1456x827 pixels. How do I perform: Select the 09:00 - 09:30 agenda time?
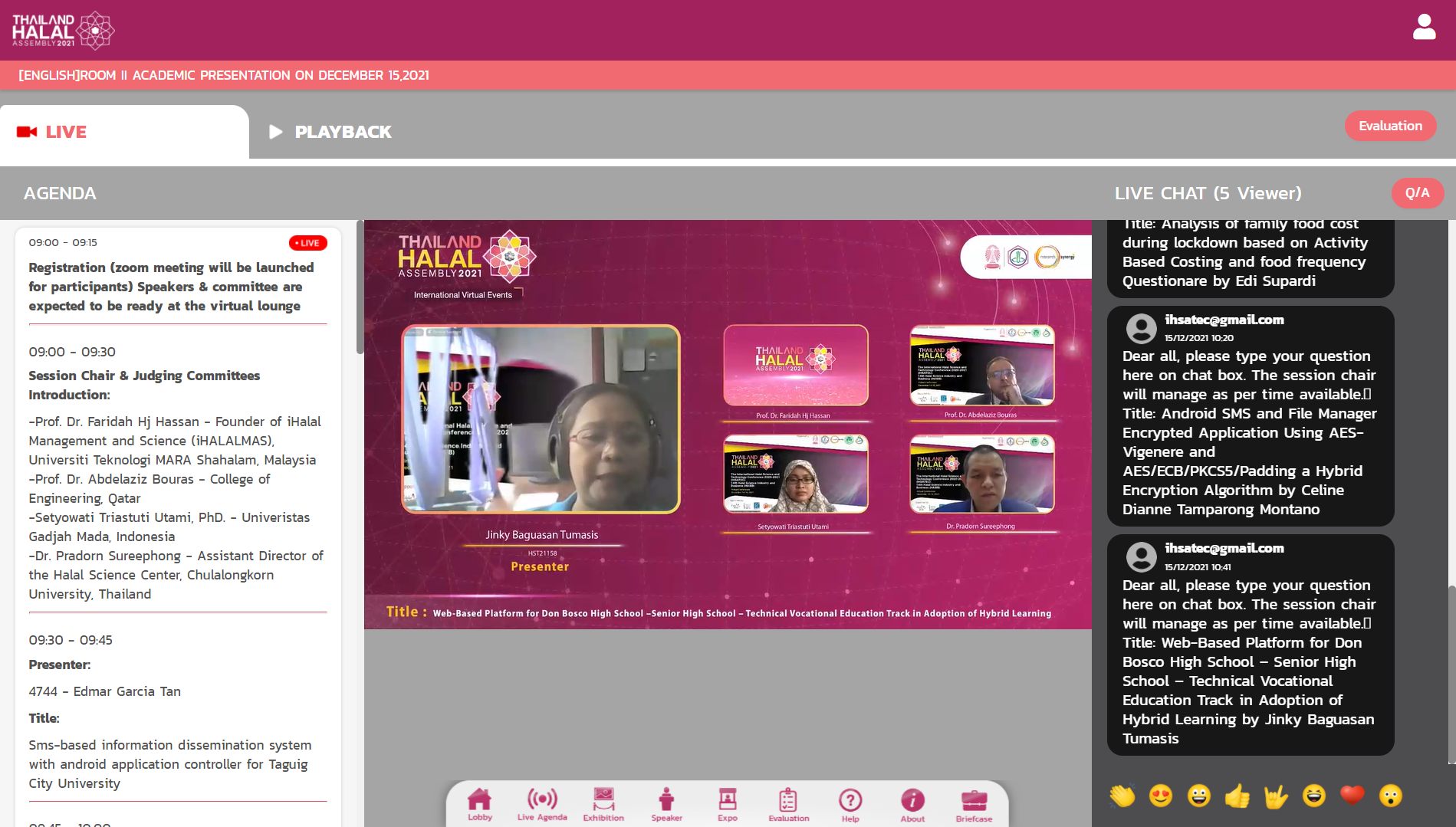[x=72, y=352]
